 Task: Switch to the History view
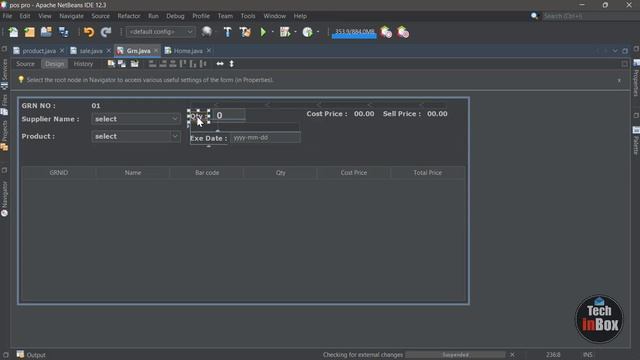point(83,64)
